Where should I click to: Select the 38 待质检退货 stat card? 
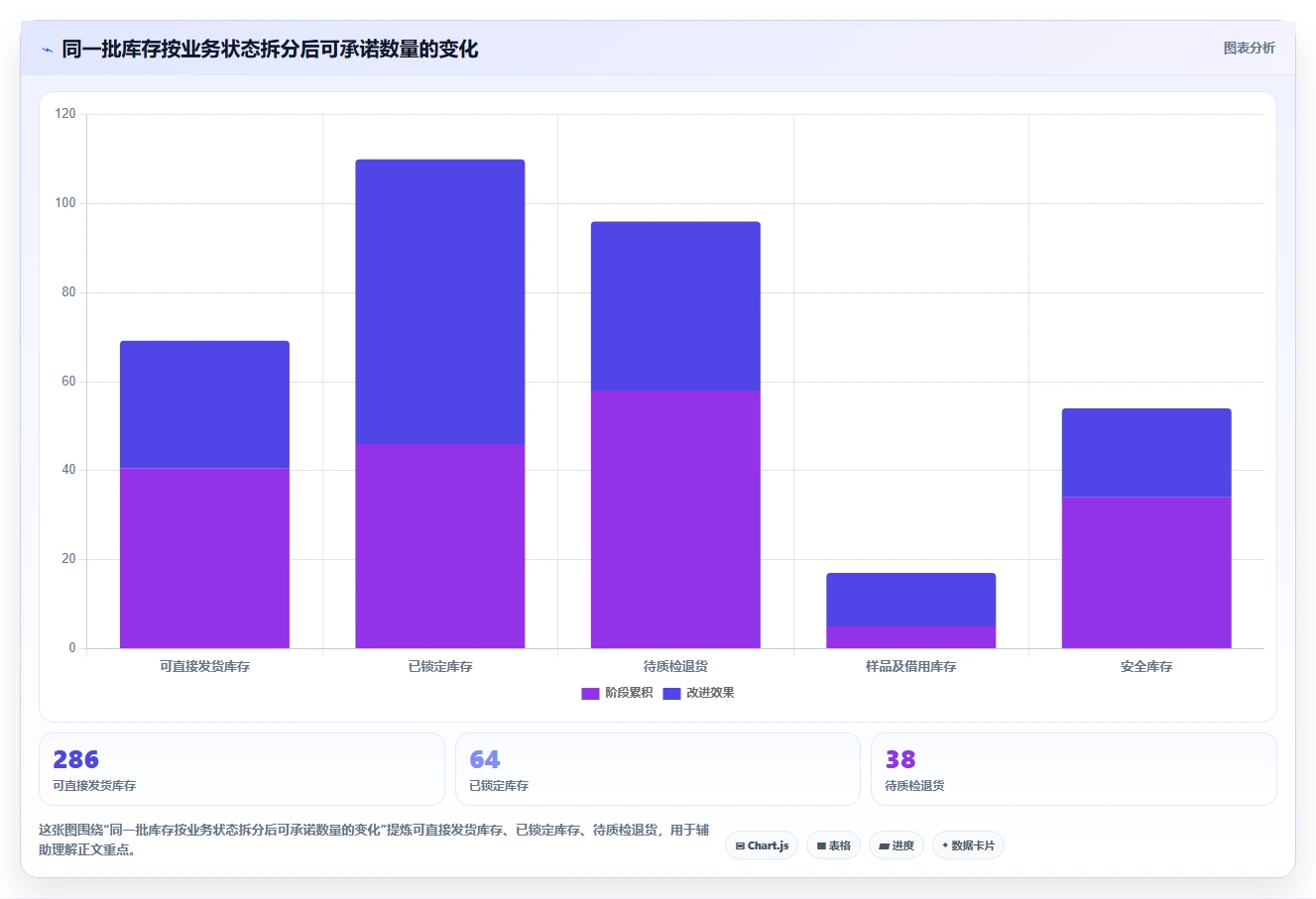click(1073, 769)
